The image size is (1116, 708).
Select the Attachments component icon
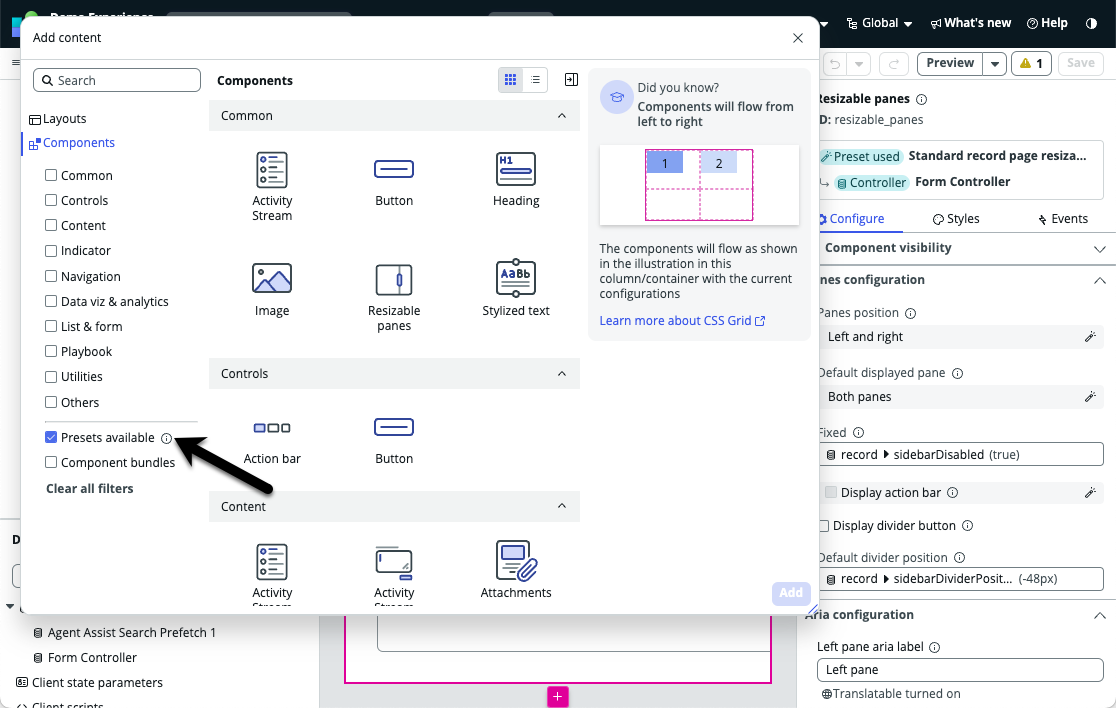pos(516,561)
